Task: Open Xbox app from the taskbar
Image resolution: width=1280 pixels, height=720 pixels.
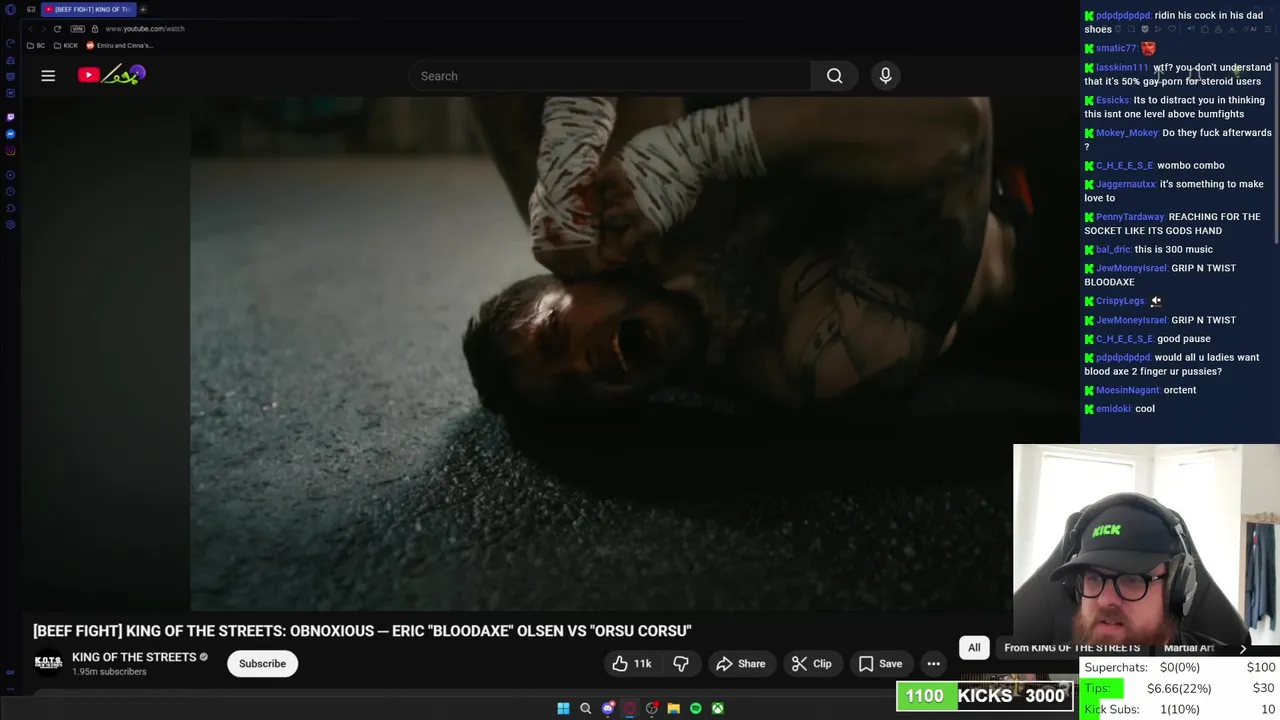Action: click(x=718, y=708)
